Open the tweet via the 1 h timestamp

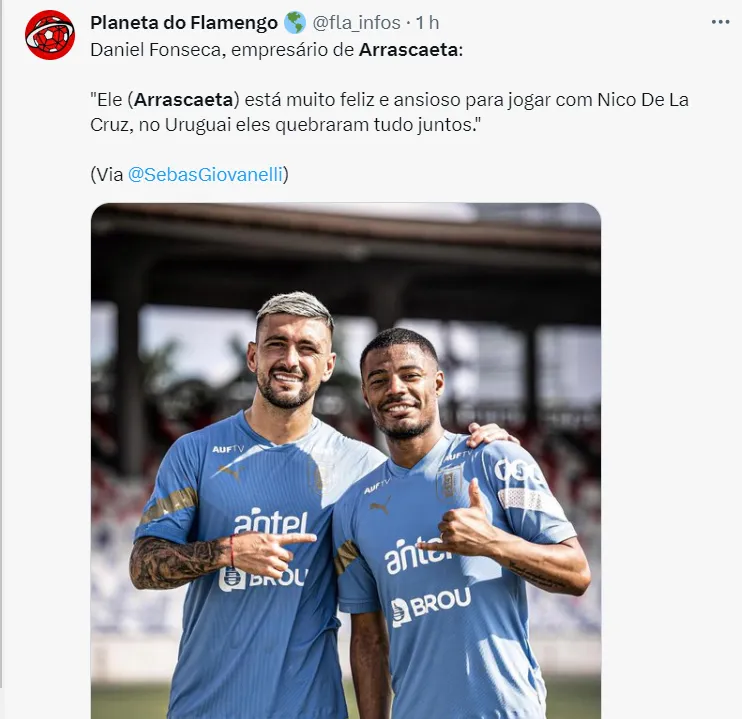427,22
